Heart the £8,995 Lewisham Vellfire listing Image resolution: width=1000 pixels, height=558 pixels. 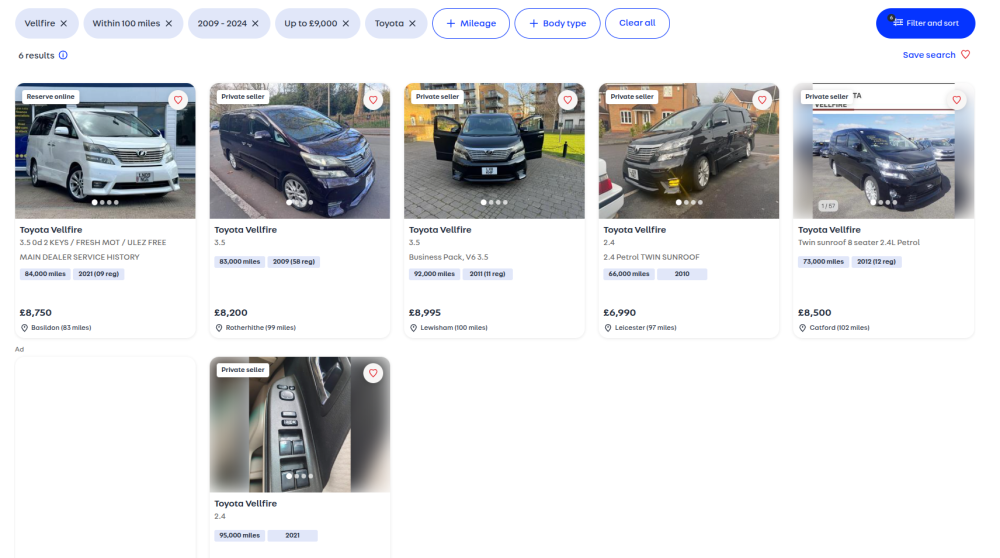coord(568,100)
